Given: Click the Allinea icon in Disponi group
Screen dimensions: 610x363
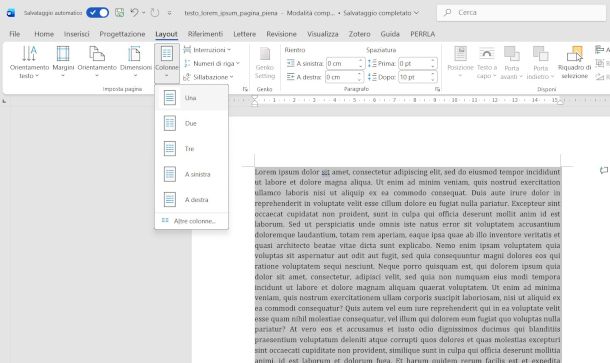Looking at the screenshot, I should [x=600, y=50].
